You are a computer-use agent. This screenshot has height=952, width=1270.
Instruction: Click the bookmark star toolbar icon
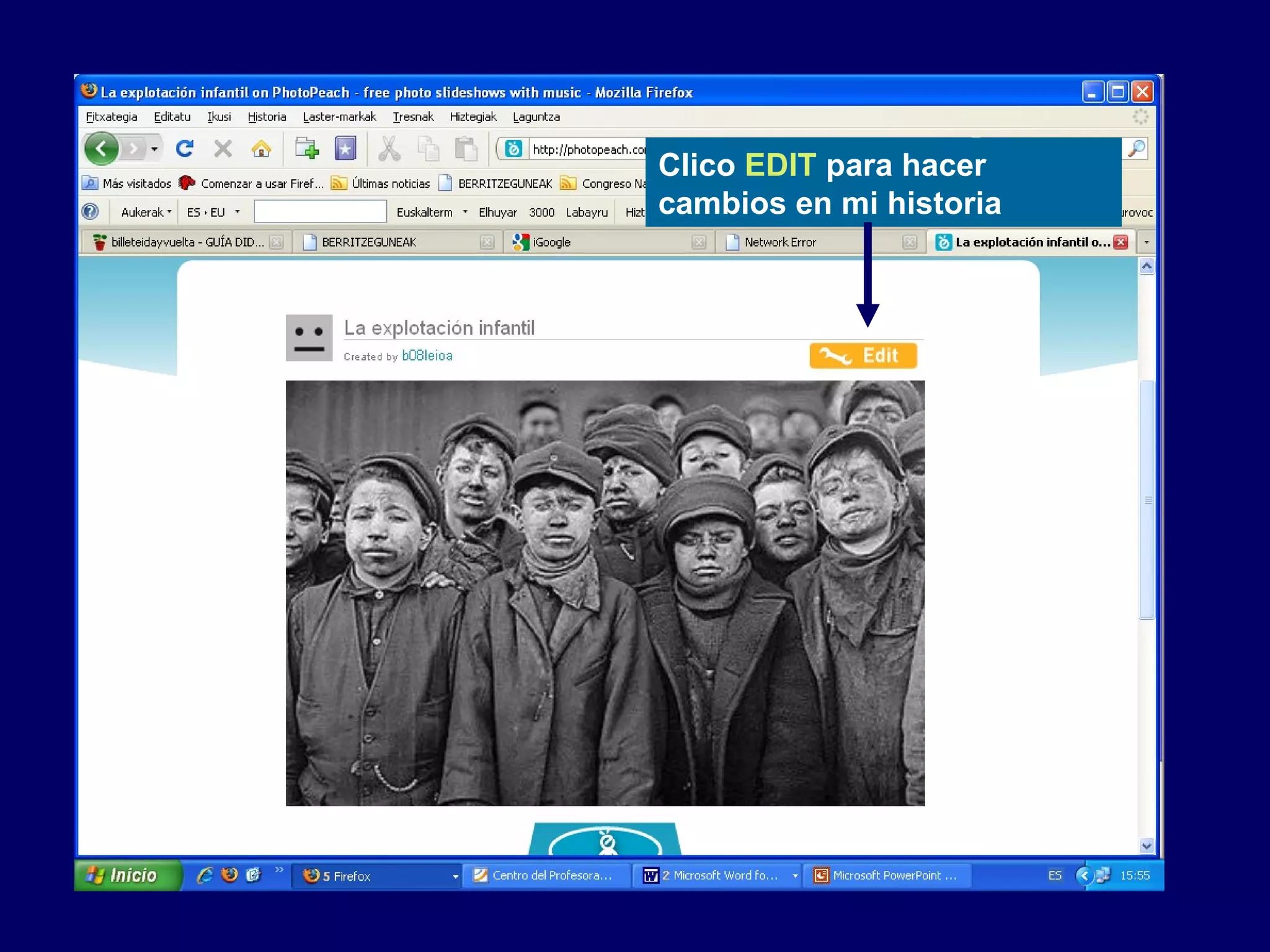click(x=345, y=149)
